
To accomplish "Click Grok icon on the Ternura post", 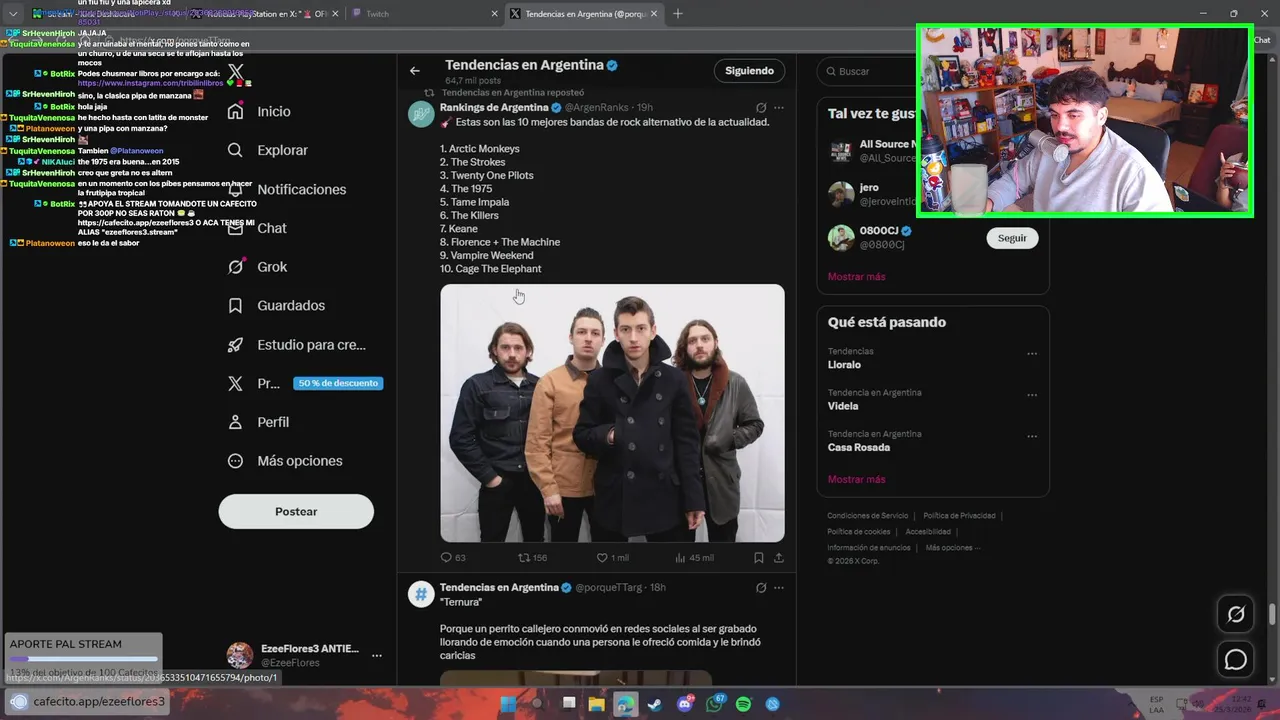I will 761,588.
